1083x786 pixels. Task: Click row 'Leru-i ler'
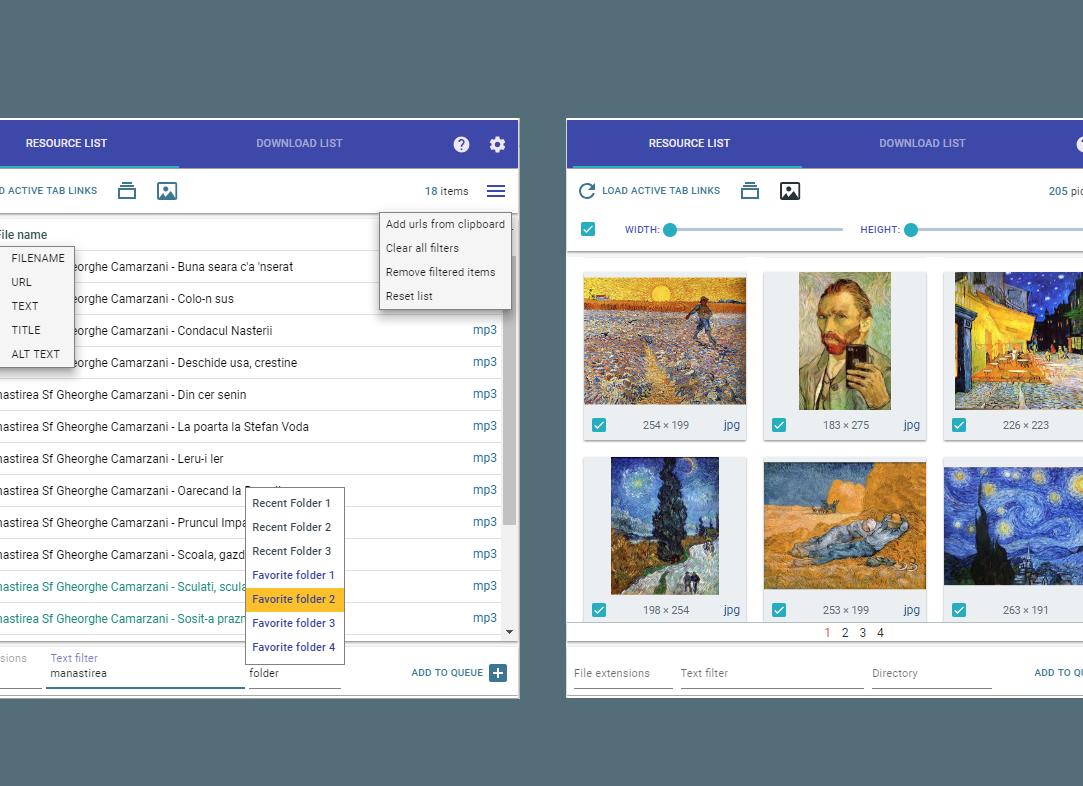point(250,459)
